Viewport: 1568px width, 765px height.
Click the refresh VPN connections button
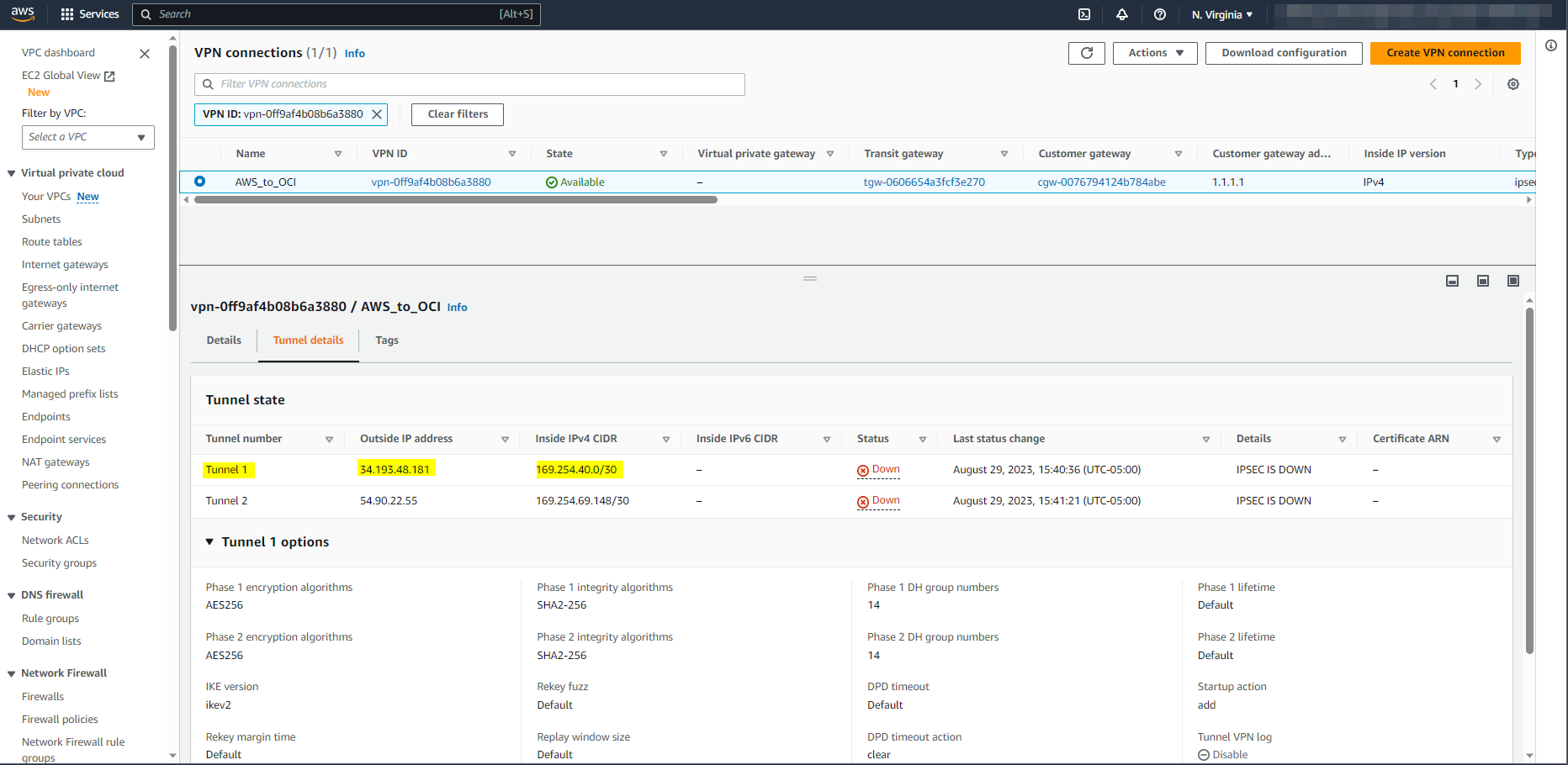click(1086, 53)
